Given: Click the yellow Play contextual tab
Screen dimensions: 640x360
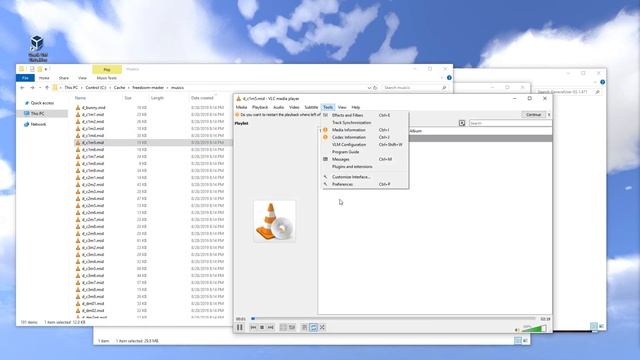Looking at the screenshot, I should (x=107, y=69).
